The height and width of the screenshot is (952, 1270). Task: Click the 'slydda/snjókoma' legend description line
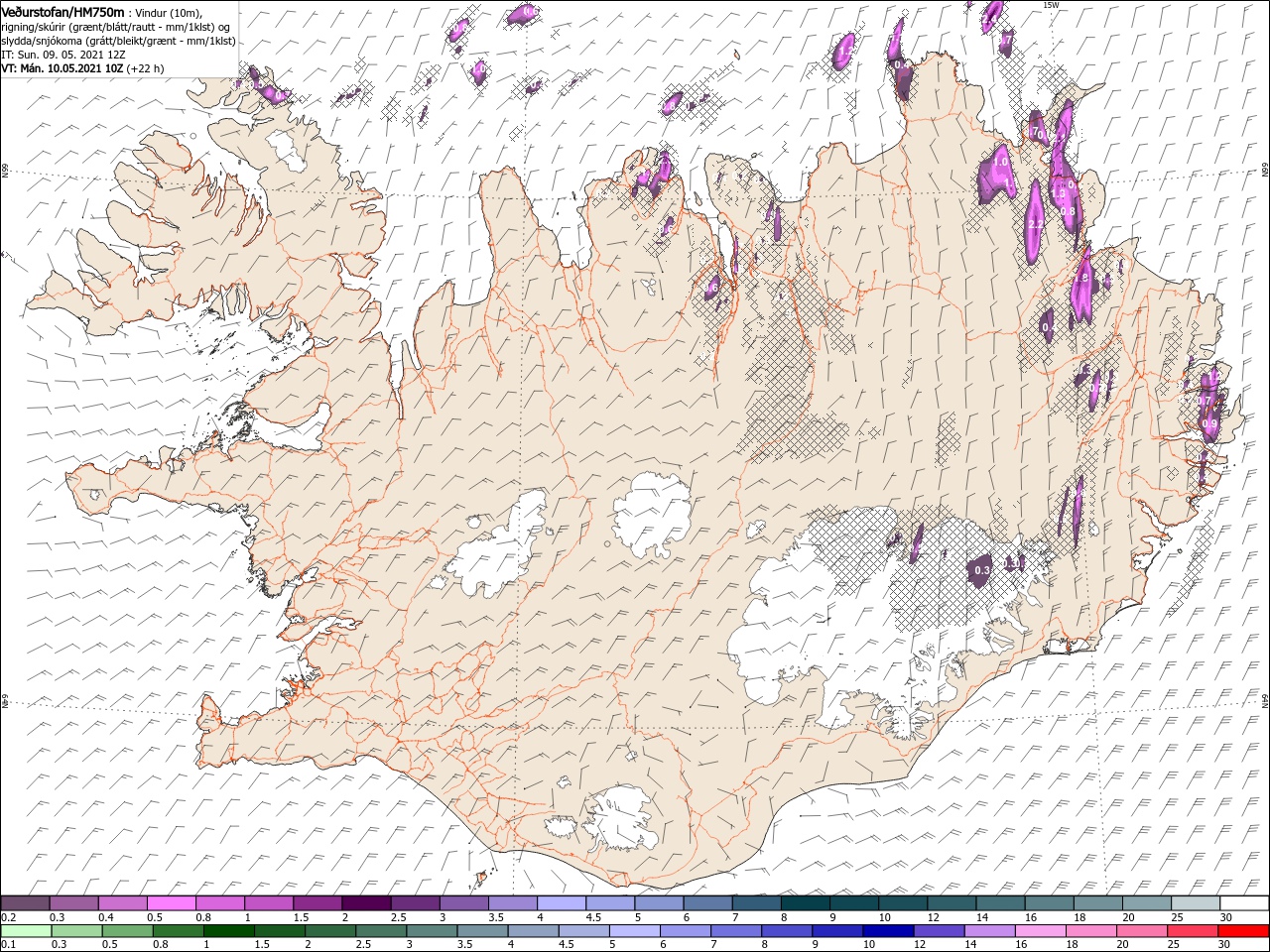(x=118, y=41)
